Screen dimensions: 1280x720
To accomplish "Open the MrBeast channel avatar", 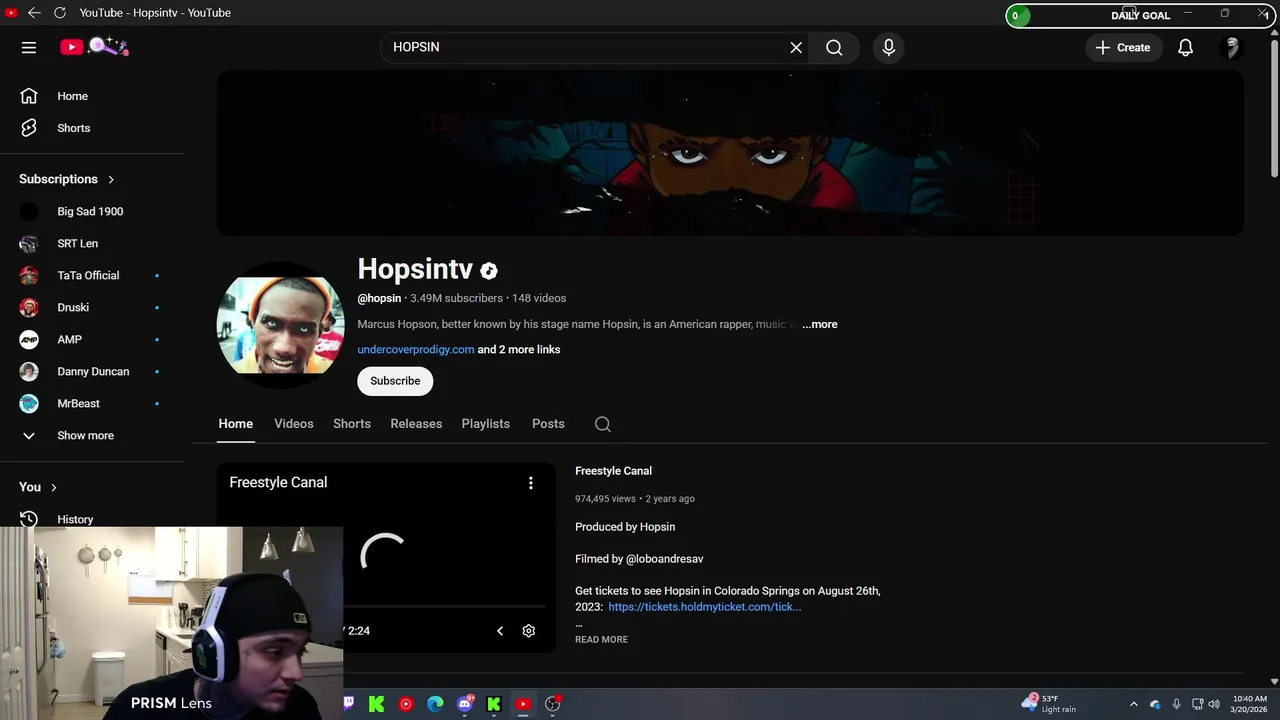I will 29,403.
